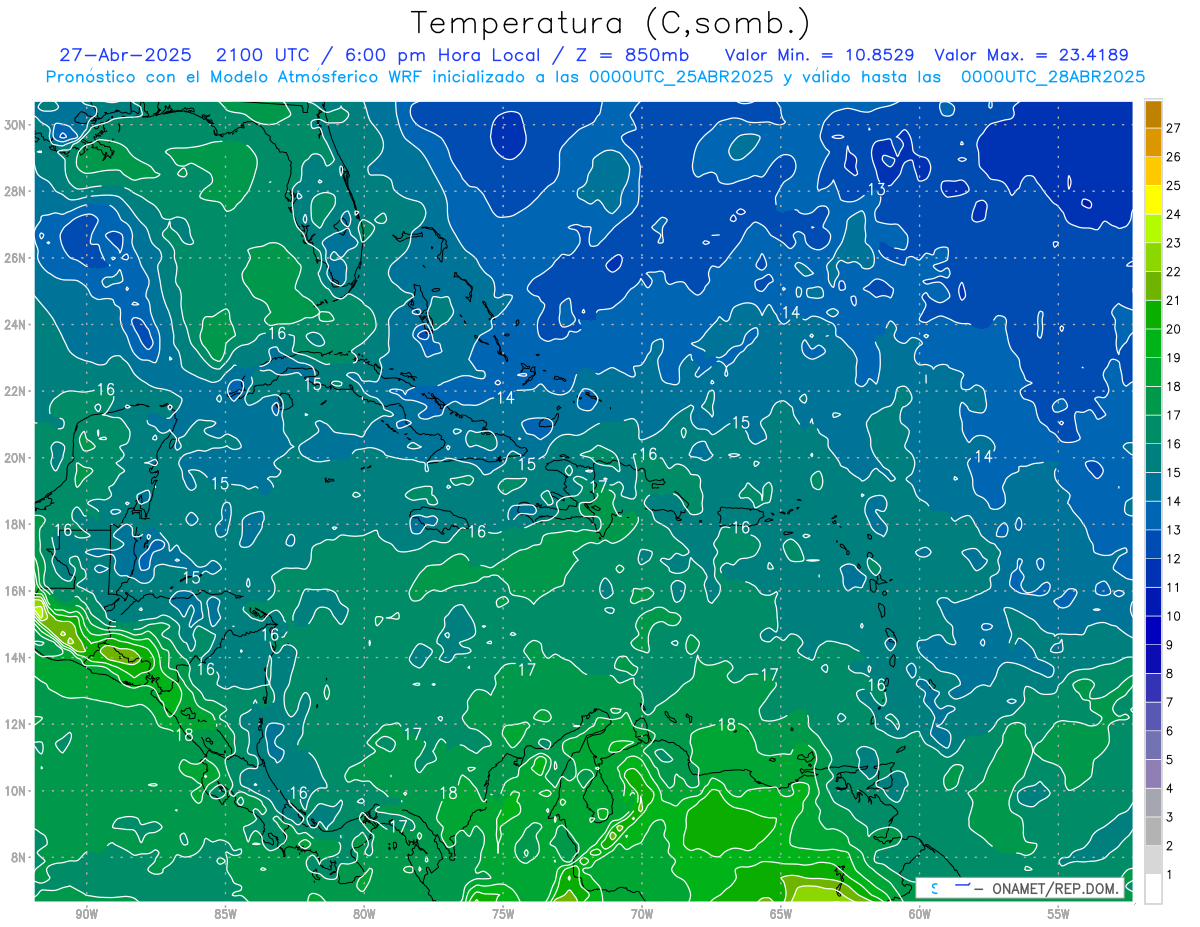Click the "ONAMET/REP.DOM." credit label
The height and width of the screenshot is (927, 1200).
pyautogui.click(x=1054, y=889)
